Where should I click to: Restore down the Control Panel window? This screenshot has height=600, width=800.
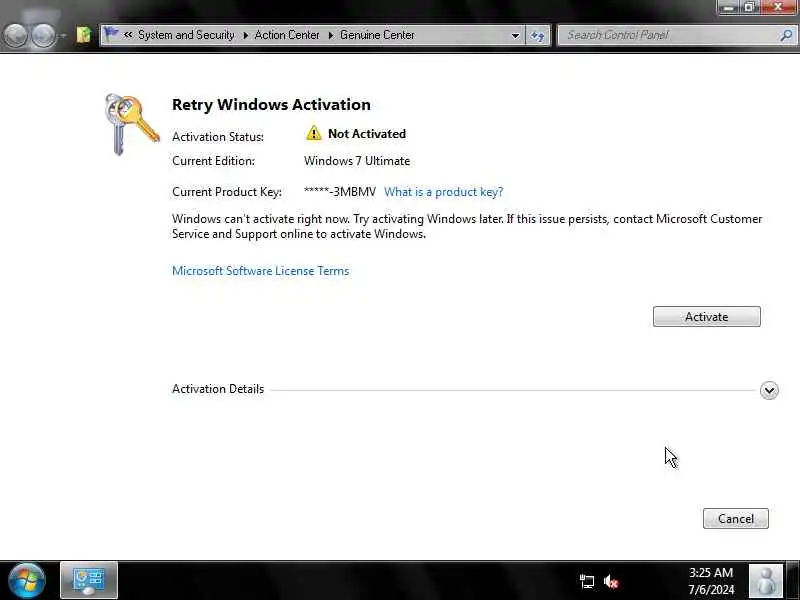coord(749,7)
